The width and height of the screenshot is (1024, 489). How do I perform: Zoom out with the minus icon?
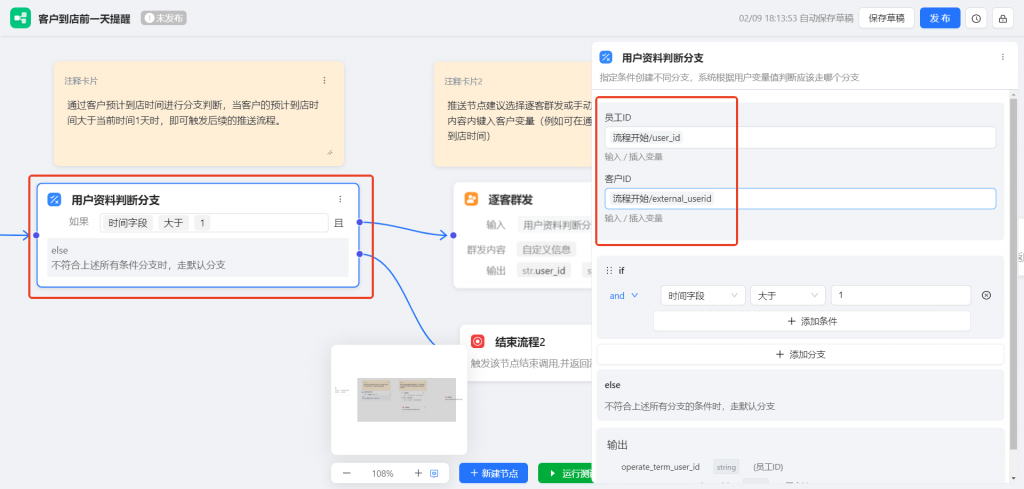pyautogui.click(x=347, y=473)
